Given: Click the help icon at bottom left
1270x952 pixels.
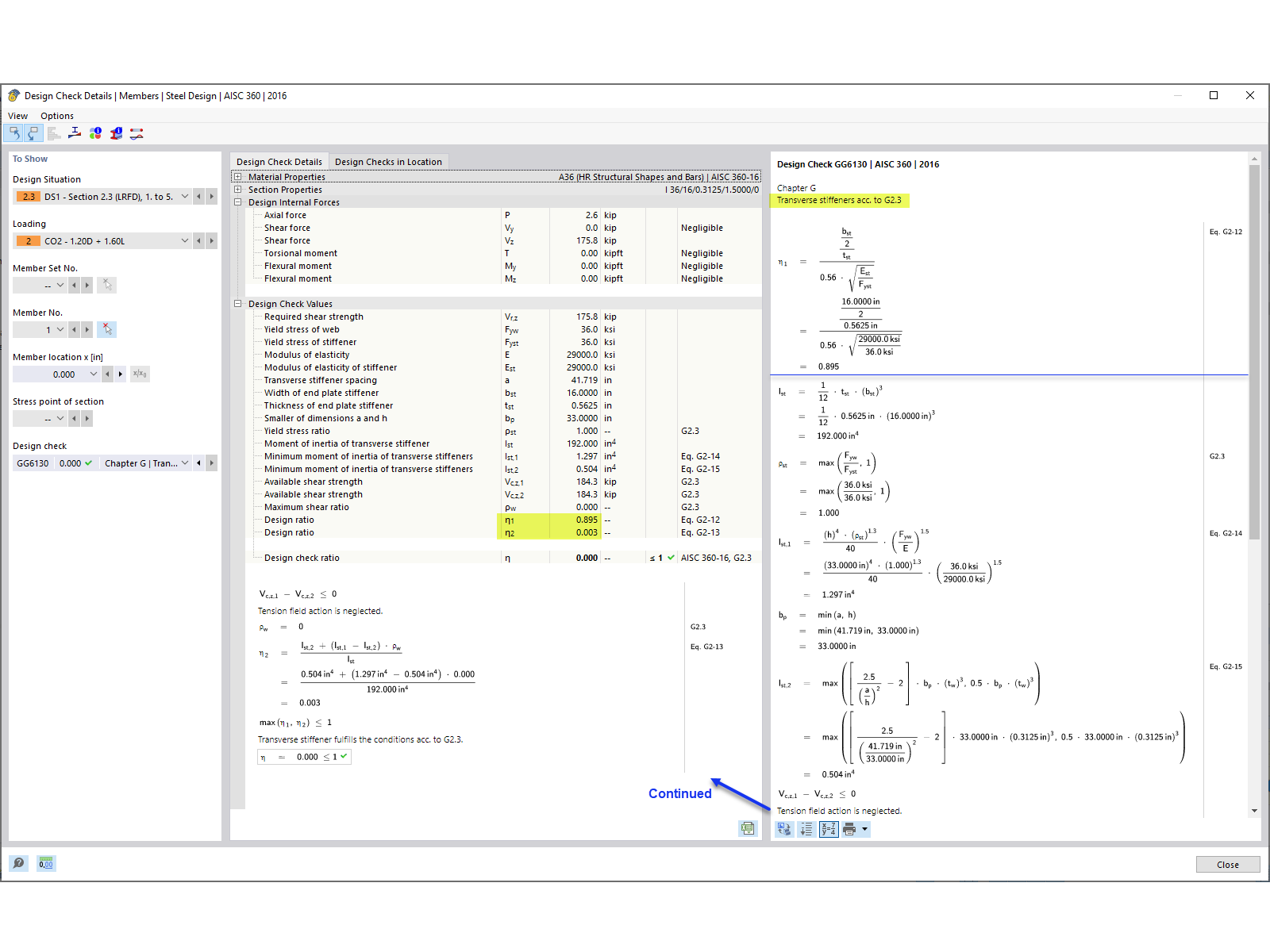Looking at the screenshot, I should point(18,863).
